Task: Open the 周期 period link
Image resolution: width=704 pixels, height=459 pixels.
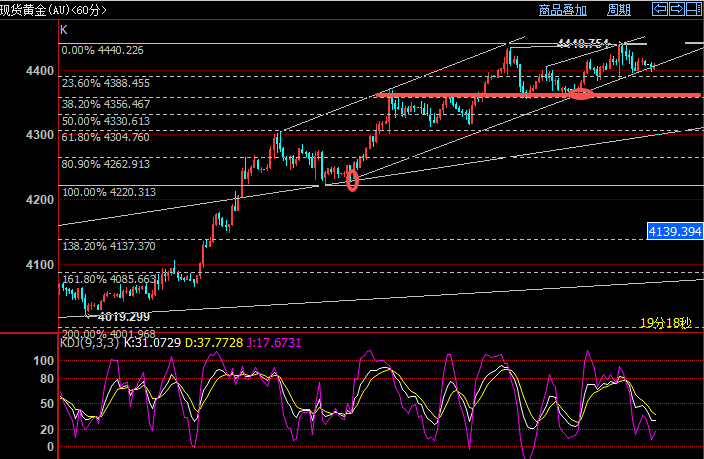Action: click(x=619, y=10)
